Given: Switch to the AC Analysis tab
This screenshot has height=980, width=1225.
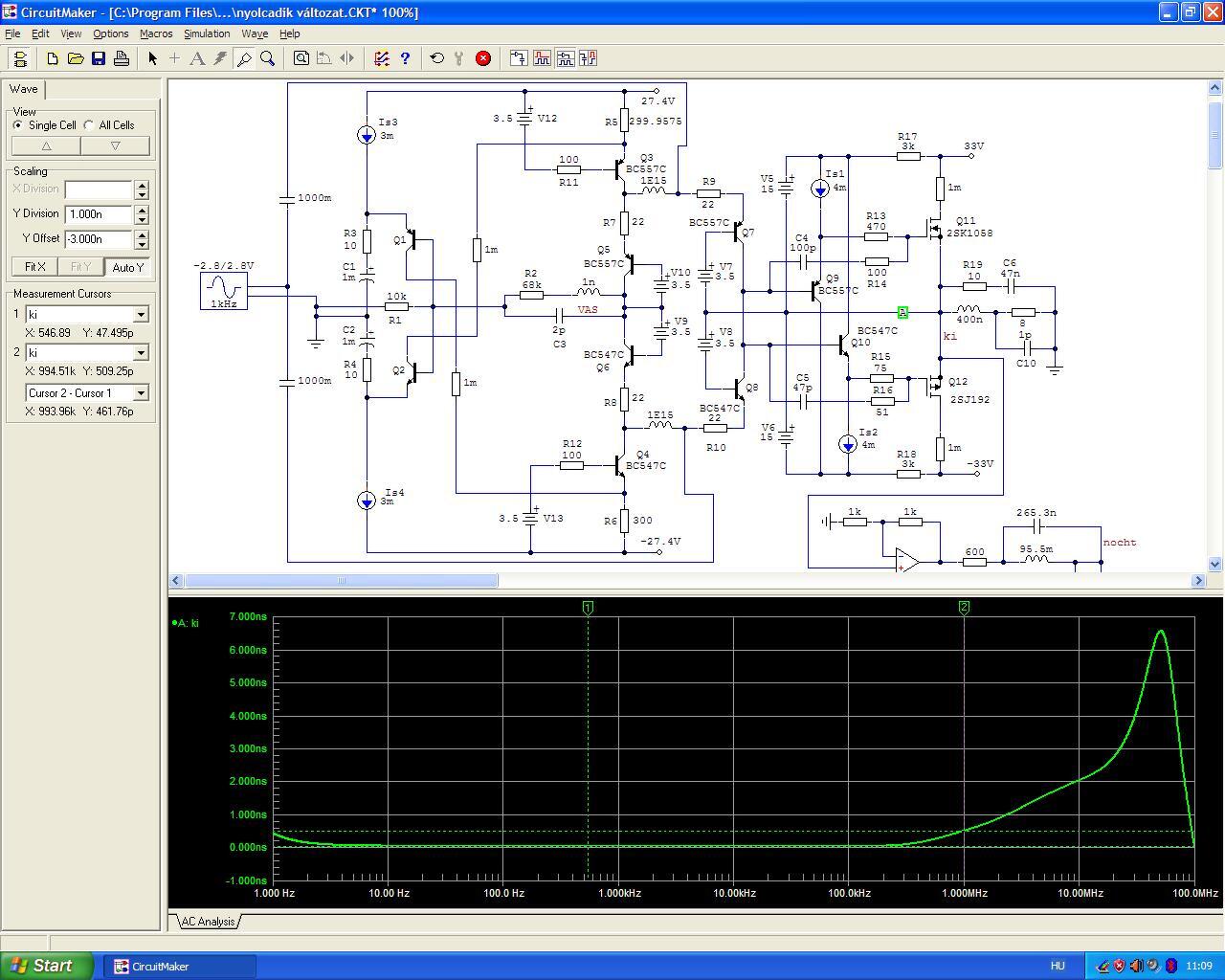Looking at the screenshot, I should tap(208, 922).
